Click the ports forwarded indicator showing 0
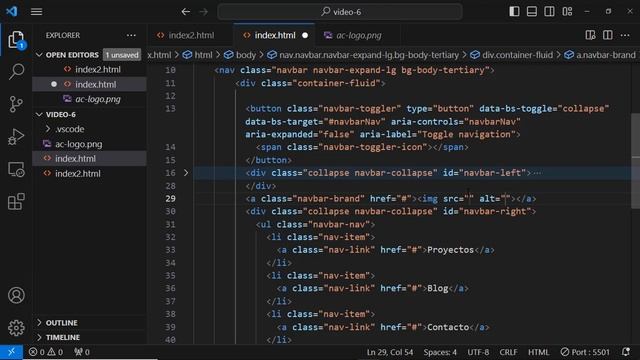Viewport: 640px width, 360px height. [x=82, y=352]
